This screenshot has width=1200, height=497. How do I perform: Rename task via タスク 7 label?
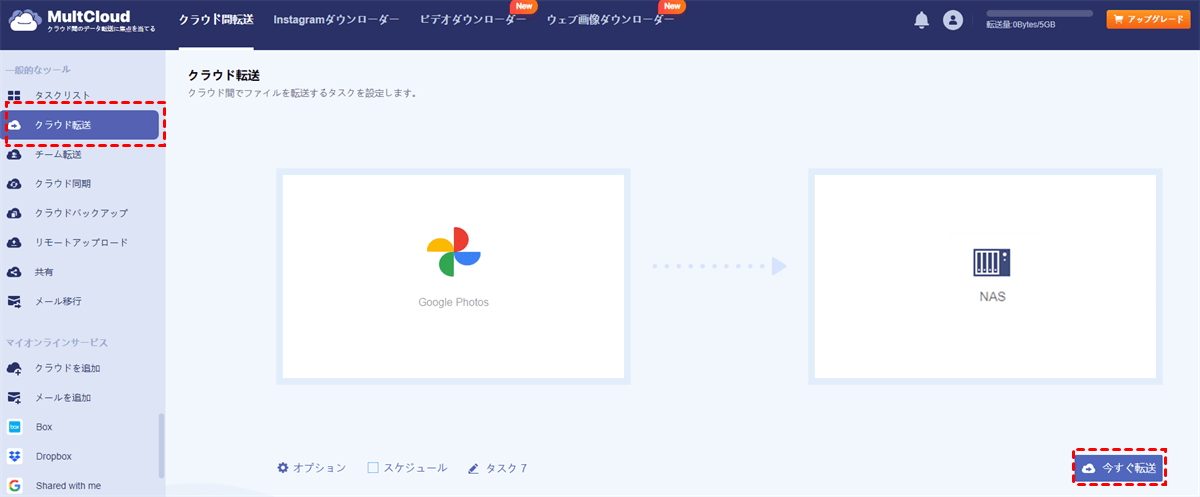pos(506,468)
